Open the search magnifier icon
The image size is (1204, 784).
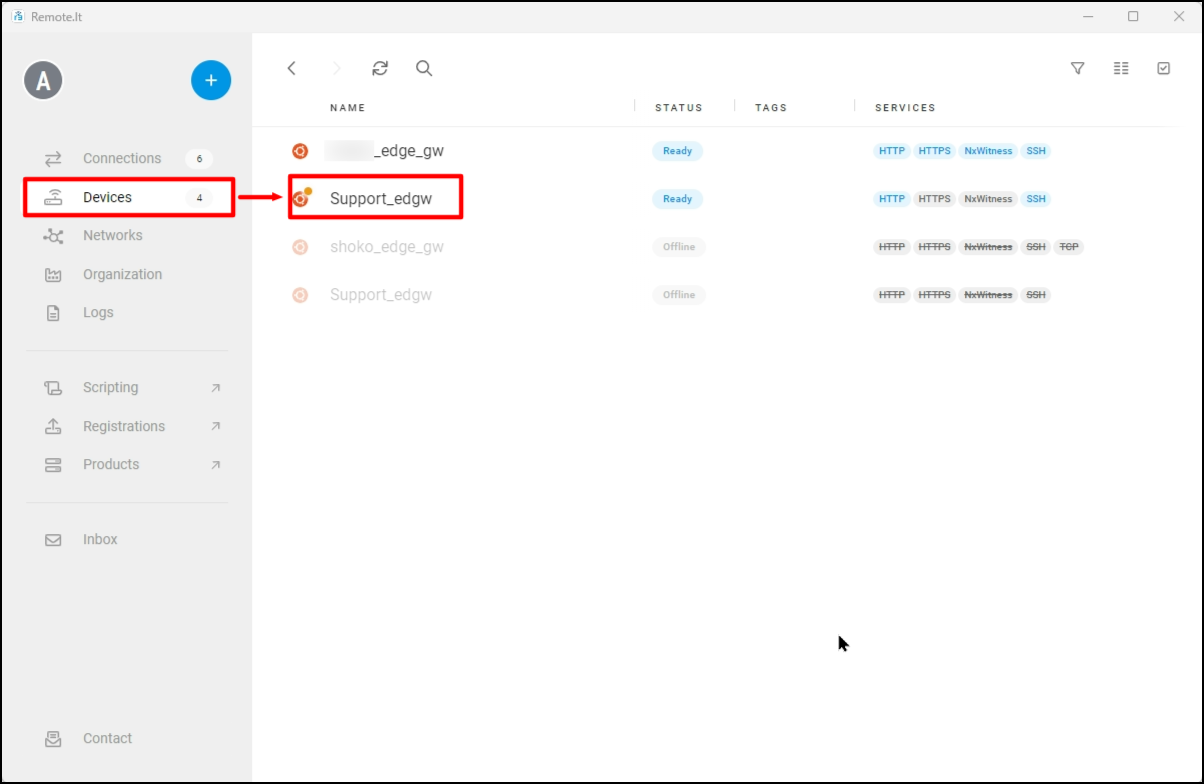click(x=424, y=68)
